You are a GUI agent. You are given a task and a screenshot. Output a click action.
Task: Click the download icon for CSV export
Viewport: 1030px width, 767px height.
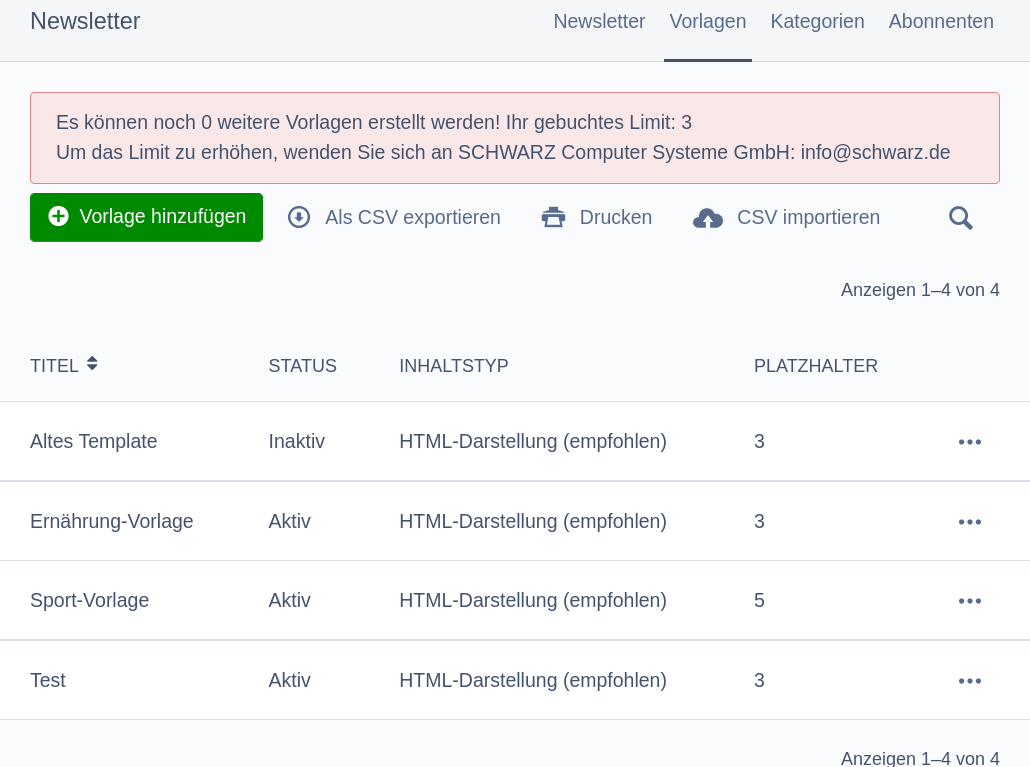[299, 217]
